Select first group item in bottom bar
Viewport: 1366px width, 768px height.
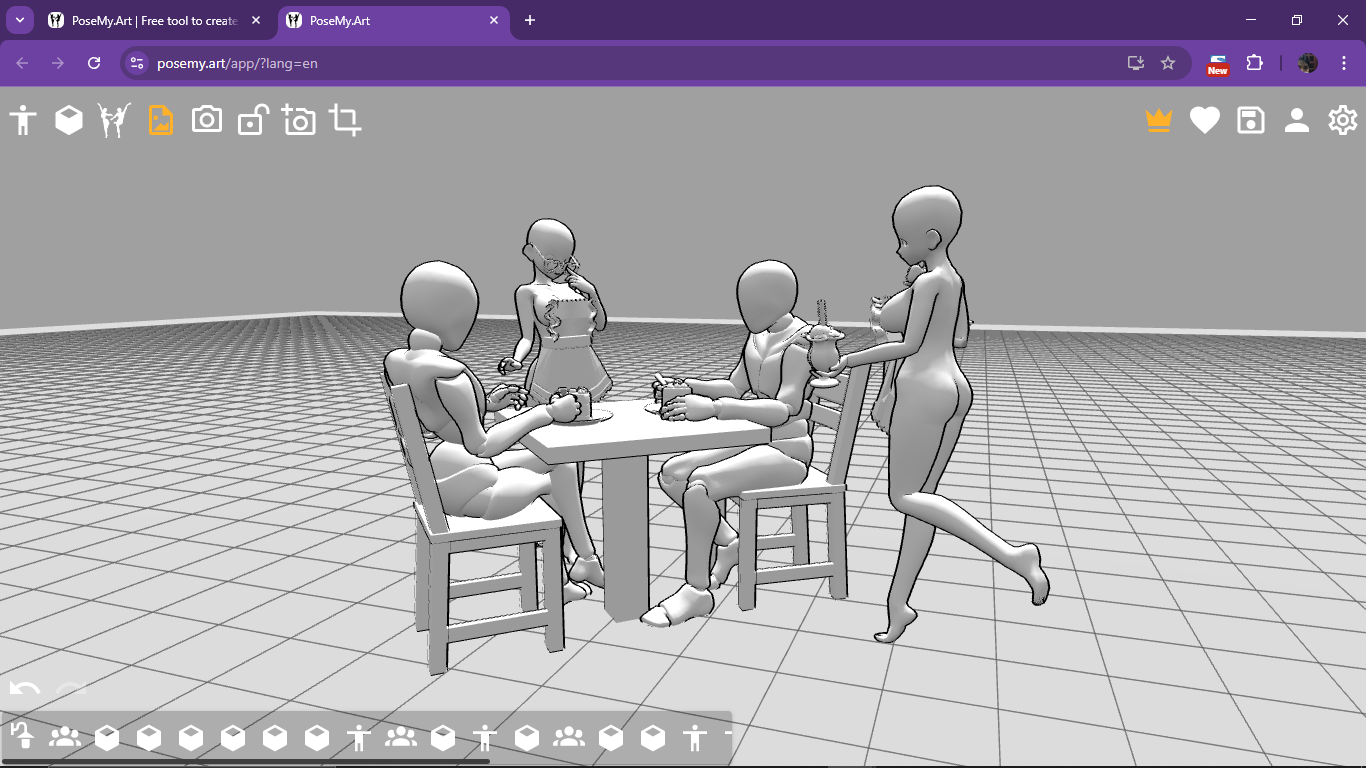click(65, 738)
